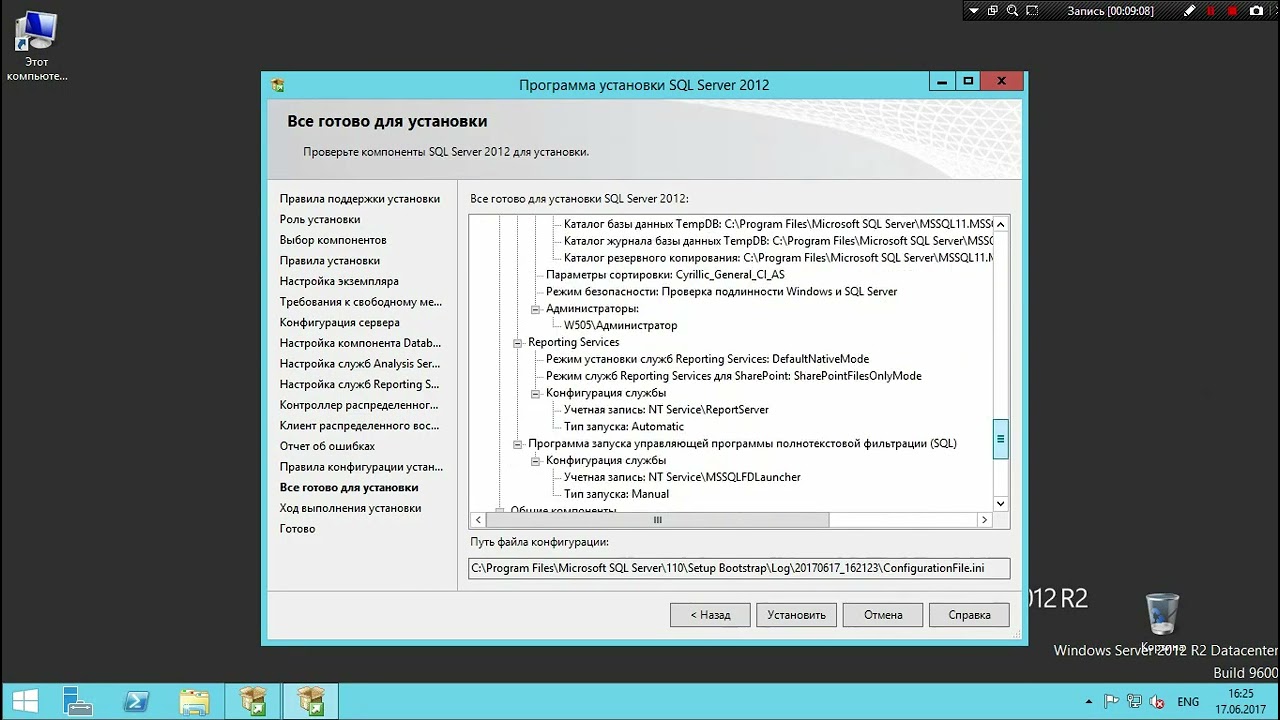Select the Требования к свободному ме... step
The image size is (1280, 720).
coord(361,302)
